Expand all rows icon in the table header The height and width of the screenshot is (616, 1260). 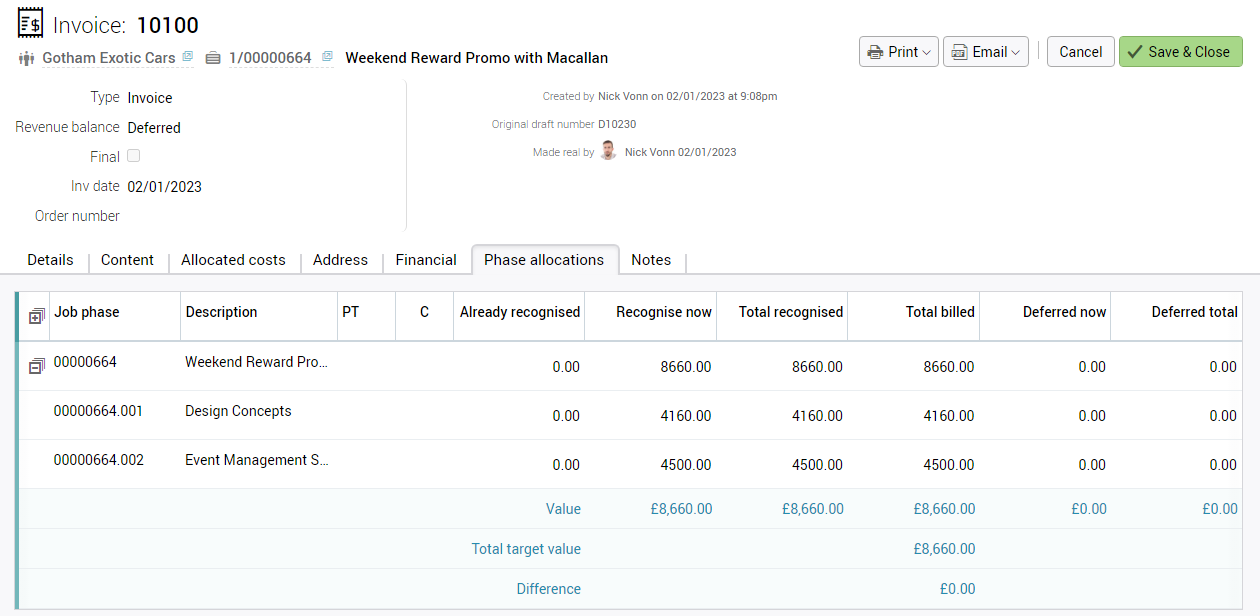point(36,314)
